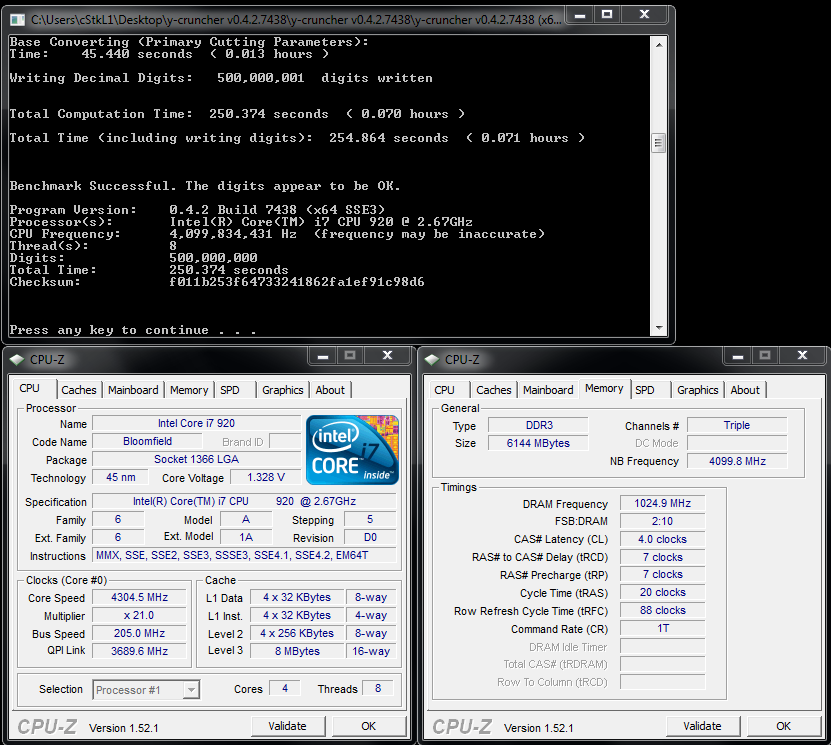The height and width of the screenshot is (745, 831).
Task: Click the CPU-Z title icon of the memory timings window
Action: pos(432,359)
